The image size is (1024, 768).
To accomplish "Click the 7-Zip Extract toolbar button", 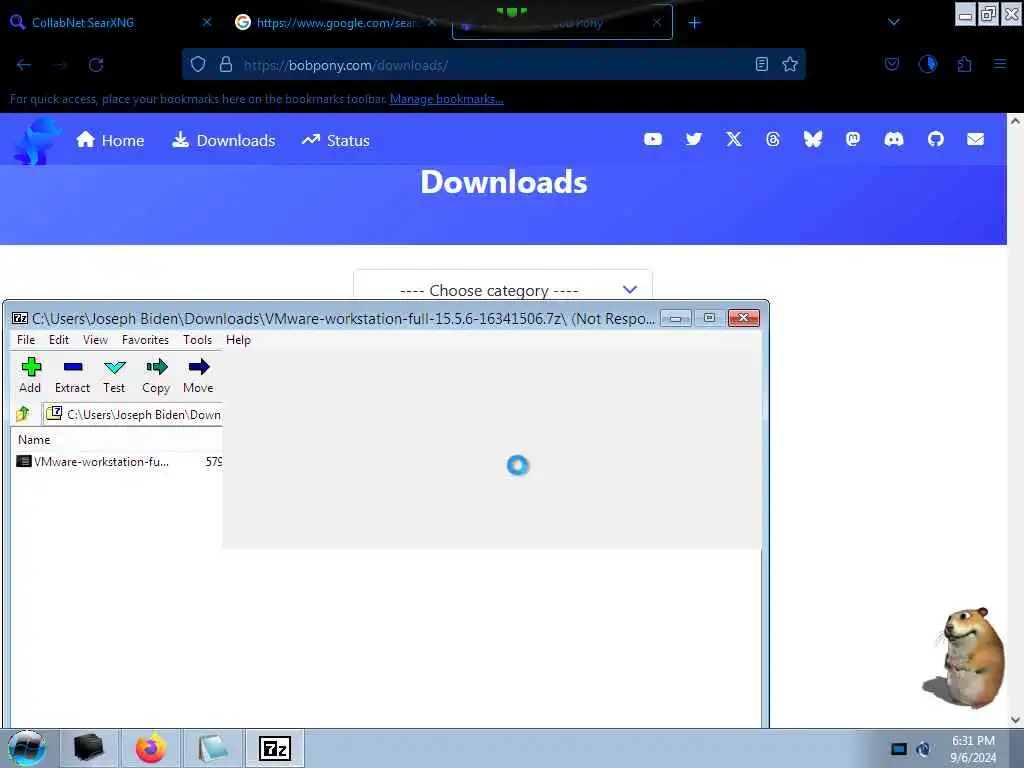I will [72, 376].
